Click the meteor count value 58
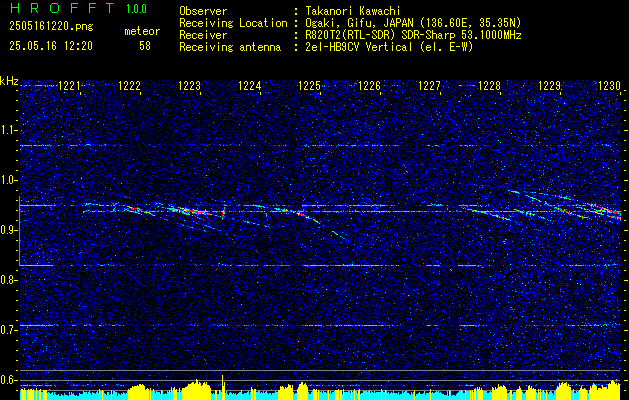629x400 pixels. (145, 46)
